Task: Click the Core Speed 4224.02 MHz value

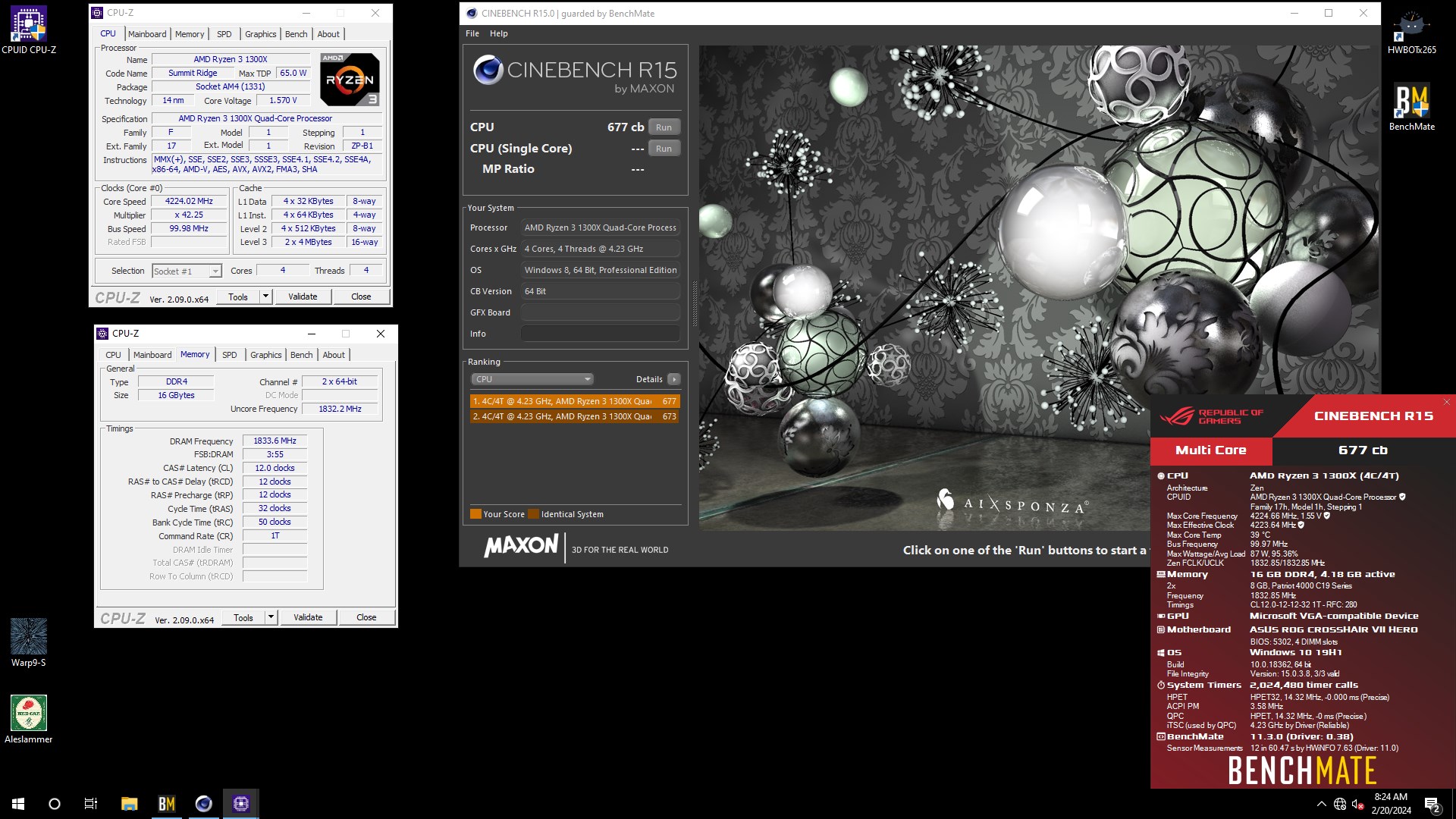Action: tap(189, 201)
